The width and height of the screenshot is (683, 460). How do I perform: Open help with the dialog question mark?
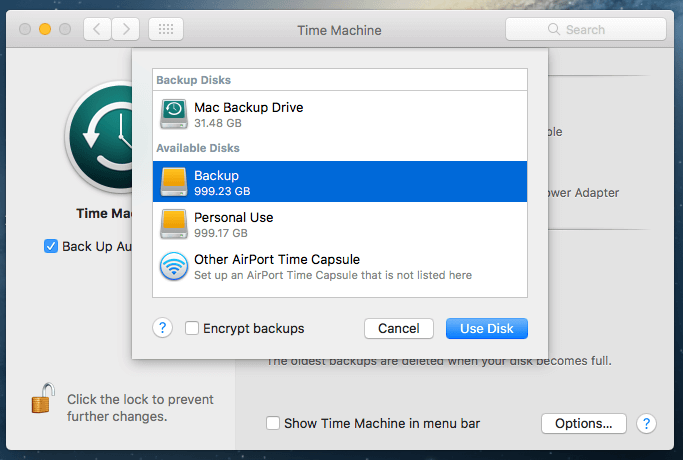162,328
